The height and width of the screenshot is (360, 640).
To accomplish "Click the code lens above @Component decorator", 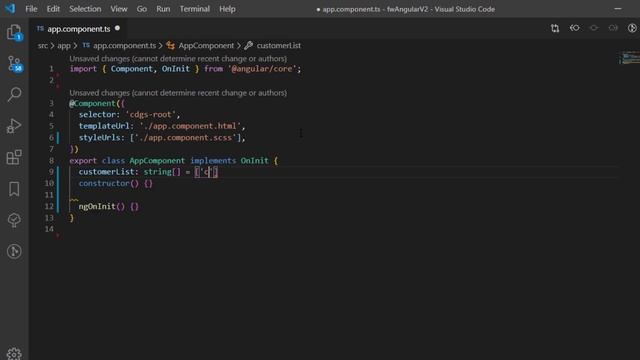I will (178, 93).
